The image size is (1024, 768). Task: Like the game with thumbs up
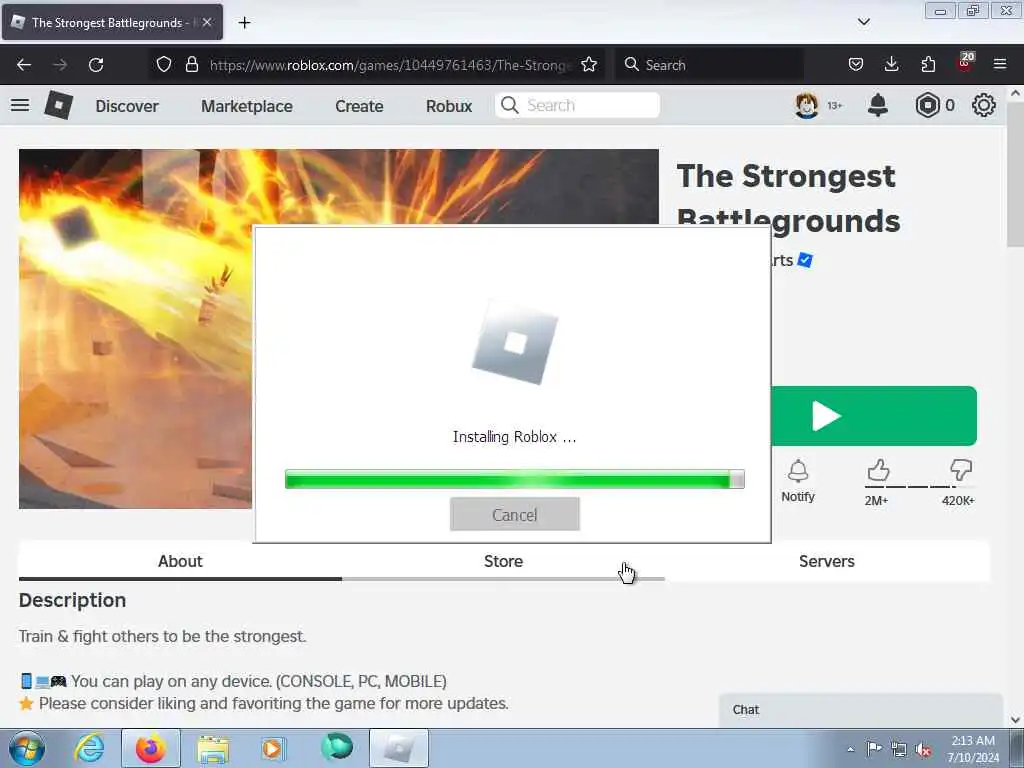coord(878,470)
